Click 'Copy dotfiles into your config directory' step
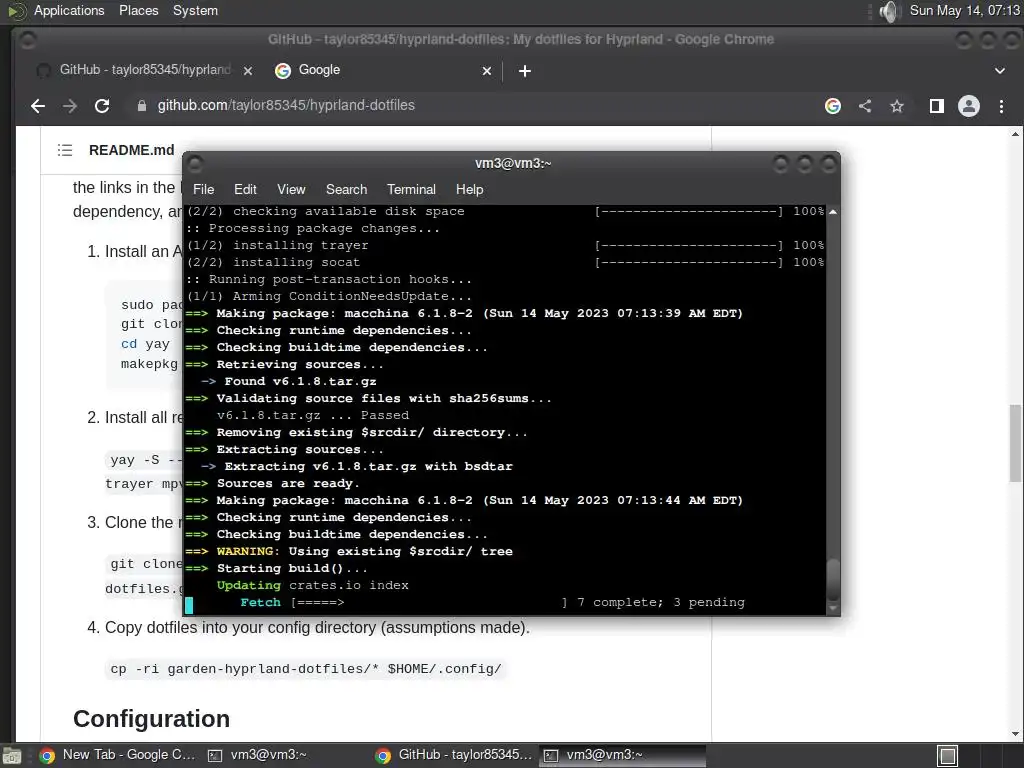This screenshot has height=768, width=1024. (317, 628)
